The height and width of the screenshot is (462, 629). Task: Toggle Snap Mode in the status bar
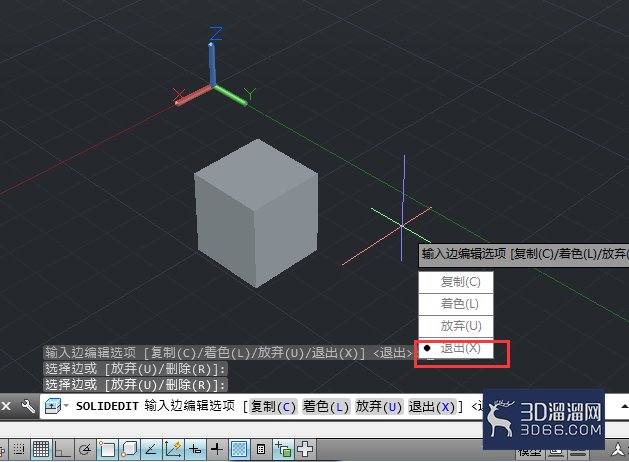19,449
